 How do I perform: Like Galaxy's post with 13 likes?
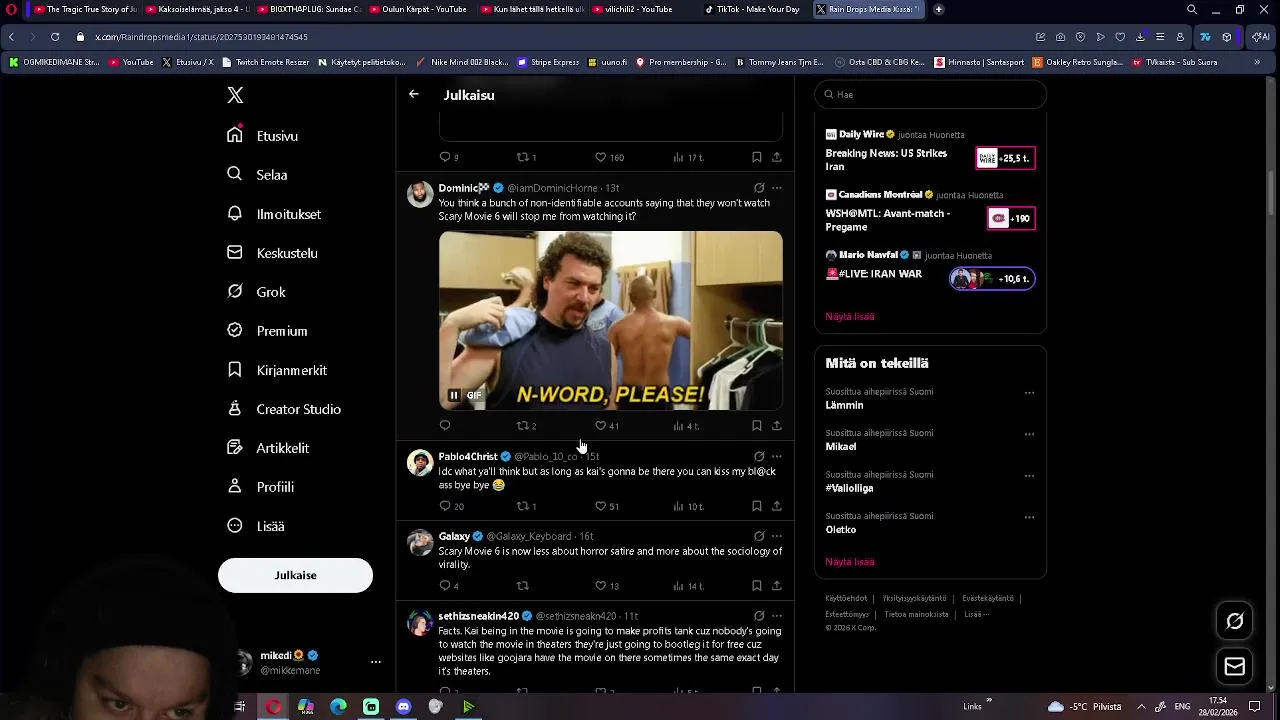click(607, 586)
